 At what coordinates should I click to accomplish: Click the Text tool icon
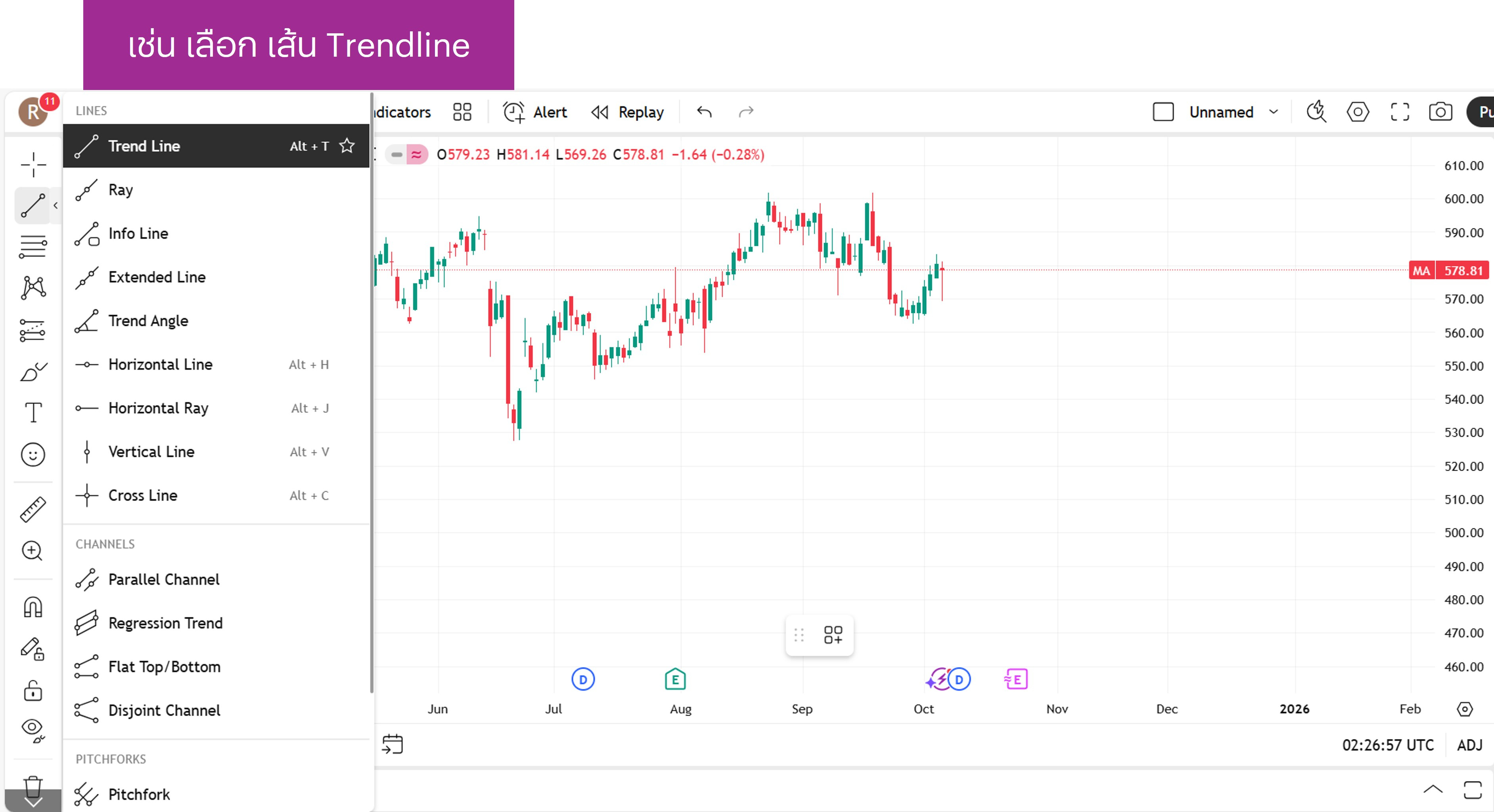[x=33, y=412]
